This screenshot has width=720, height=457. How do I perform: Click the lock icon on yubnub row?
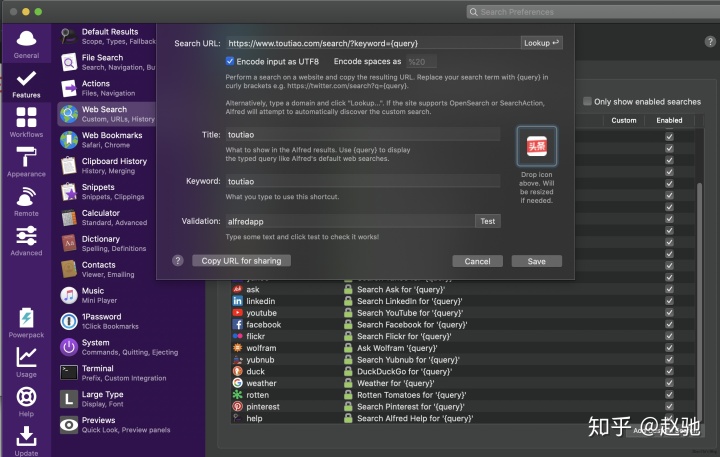348,360
